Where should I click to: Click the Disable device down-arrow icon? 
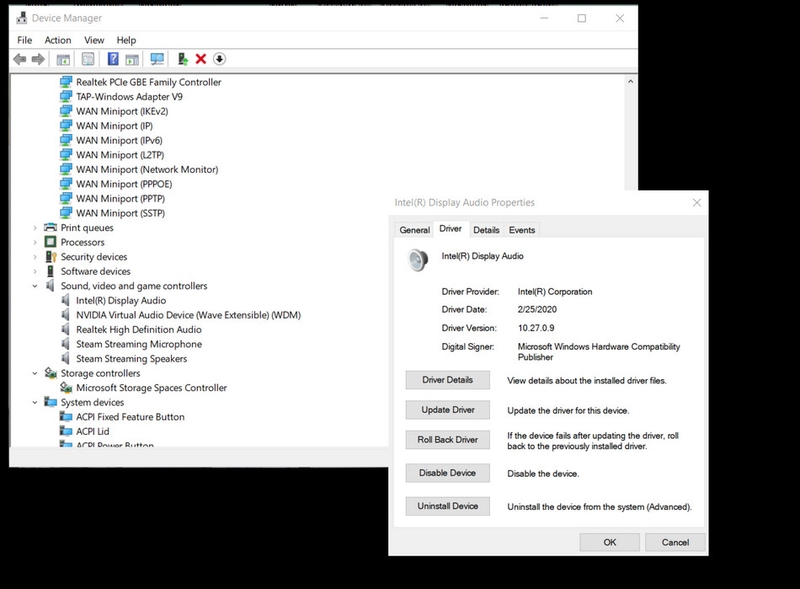click(219, 59)
